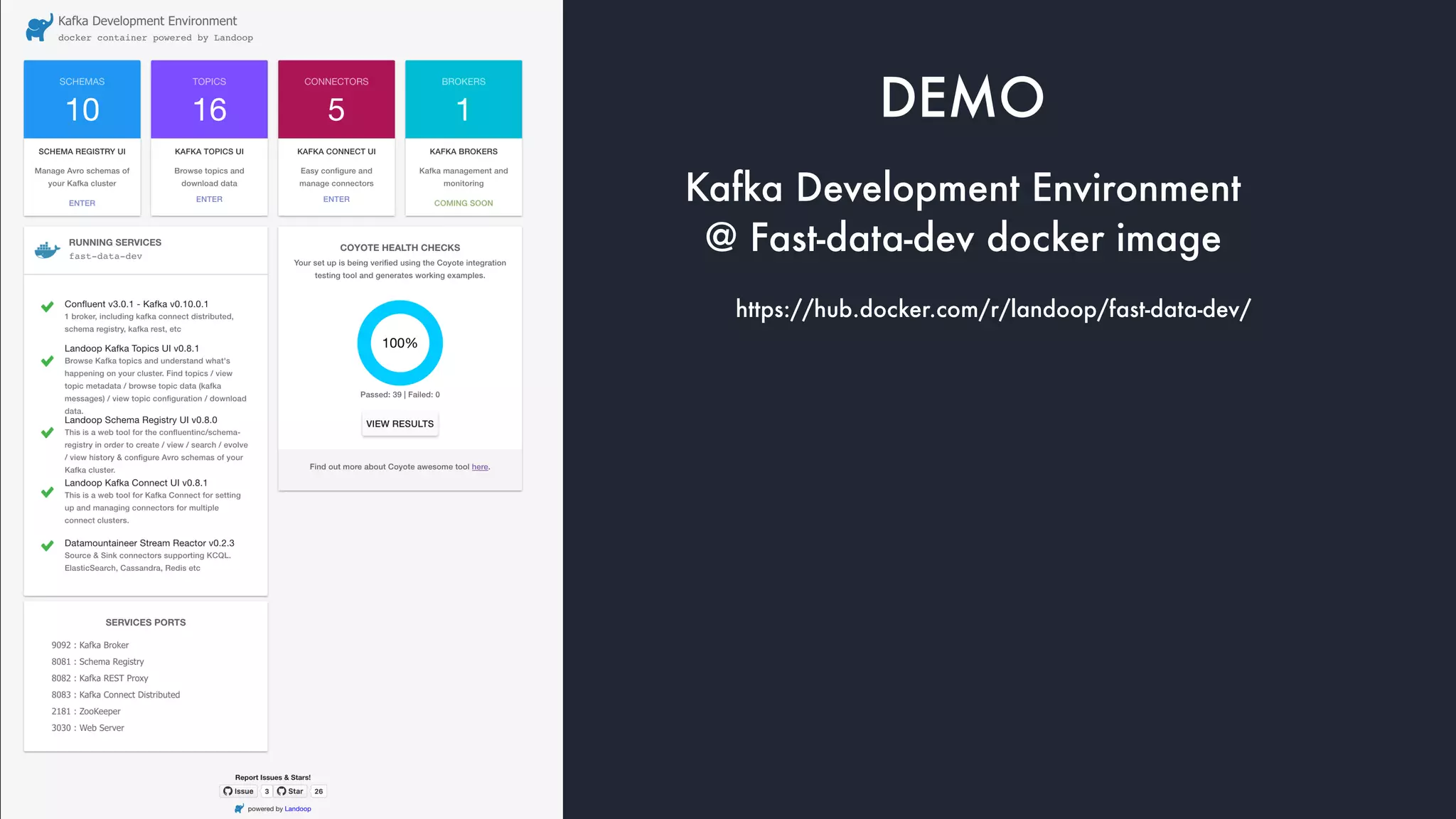Click the Services Ports heading
1456x819 pixels.
pyautogui.click(x=146, y=622)
